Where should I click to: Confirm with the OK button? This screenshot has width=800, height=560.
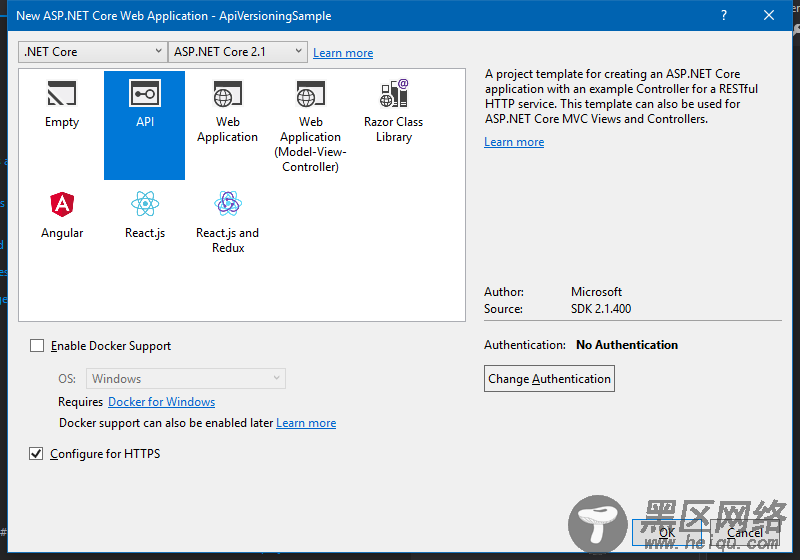[667, 532]
